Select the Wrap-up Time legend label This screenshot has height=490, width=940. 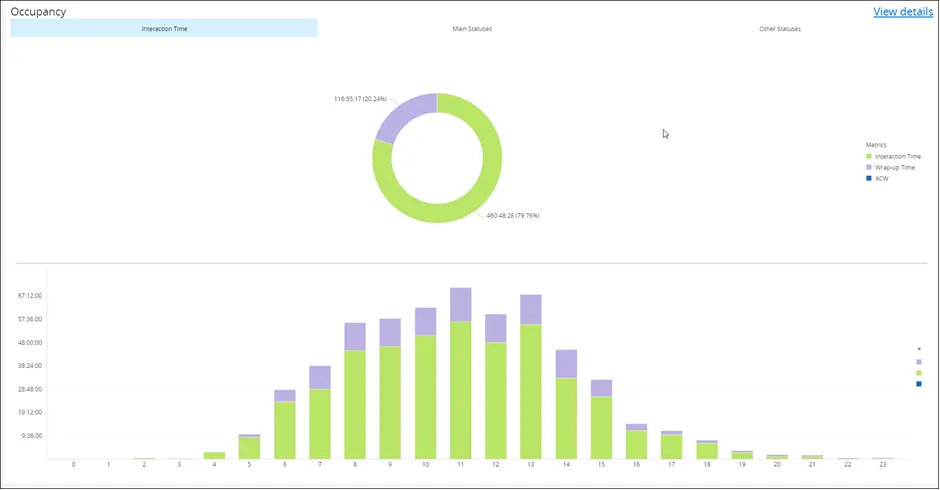click(x=894, y=168)
